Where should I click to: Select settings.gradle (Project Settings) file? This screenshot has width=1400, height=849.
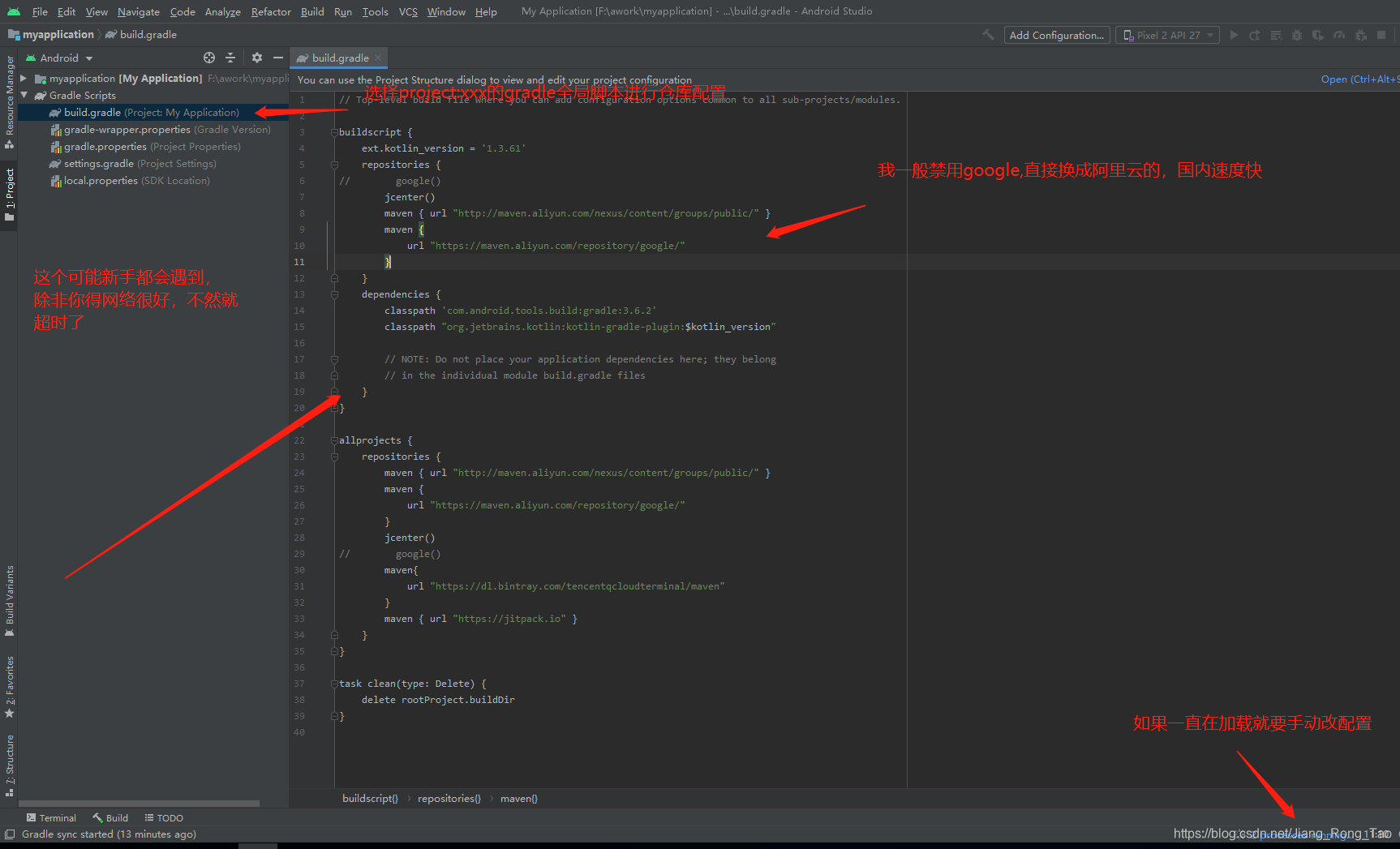tap(153, 164)
